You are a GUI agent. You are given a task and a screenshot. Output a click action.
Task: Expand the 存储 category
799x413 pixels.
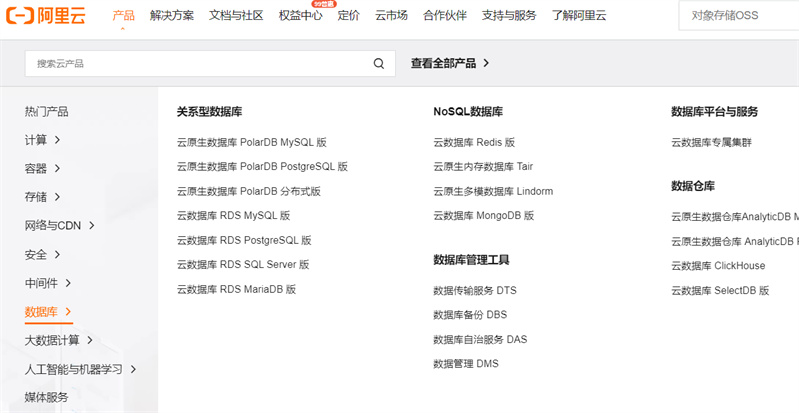[42, 197]
